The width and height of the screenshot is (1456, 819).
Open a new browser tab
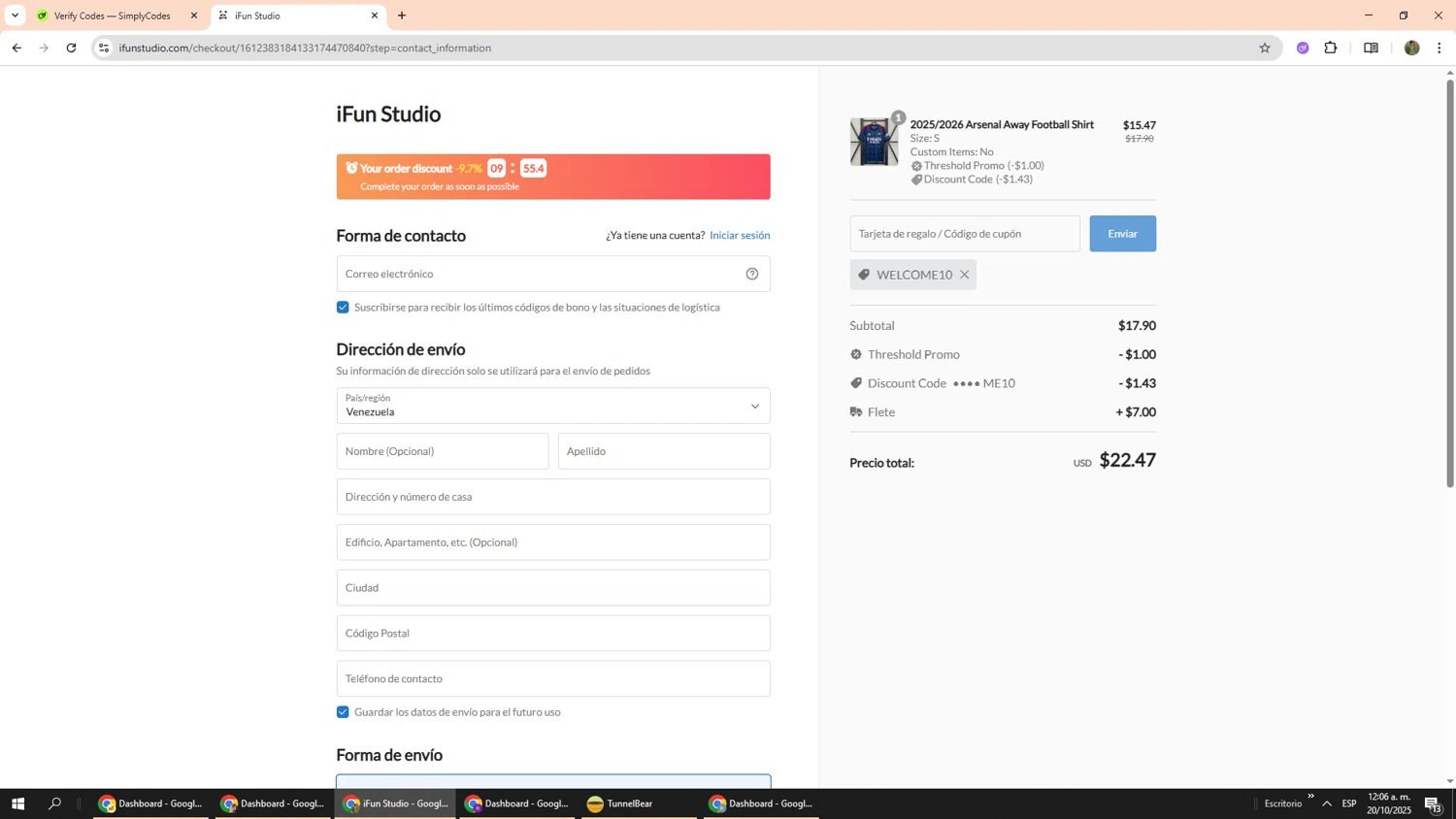[402, 16]
